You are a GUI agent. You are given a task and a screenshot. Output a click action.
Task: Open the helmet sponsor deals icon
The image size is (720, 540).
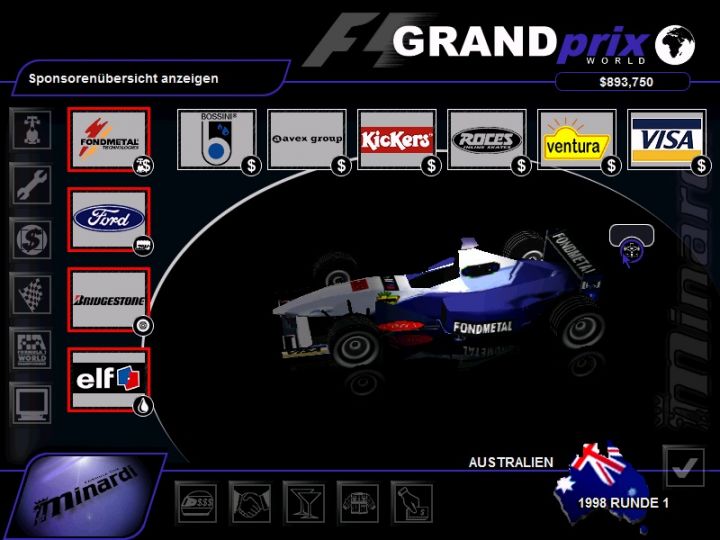click(x=195, y=499)
